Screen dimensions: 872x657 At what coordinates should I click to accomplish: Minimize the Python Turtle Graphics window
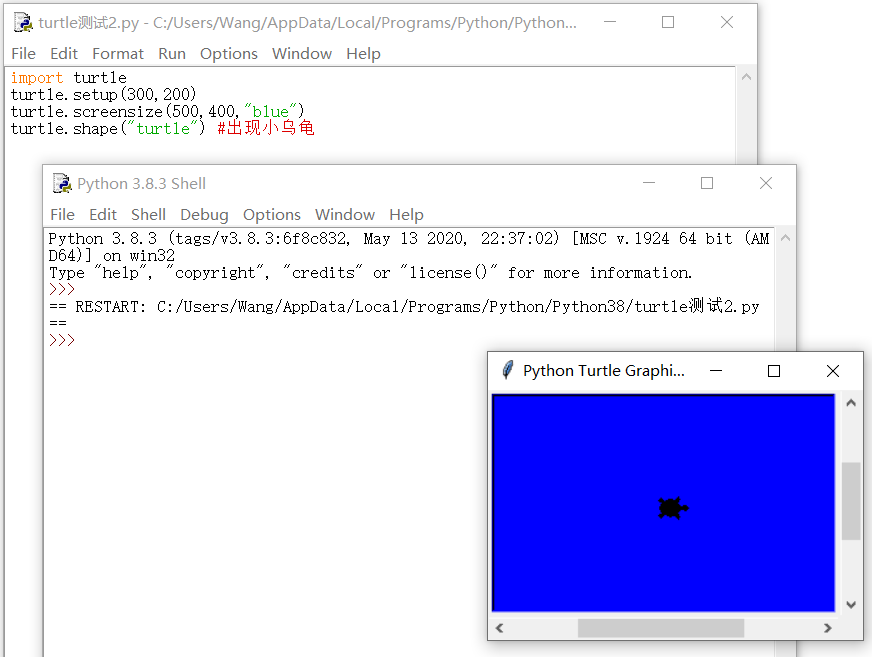pos(716,371)
